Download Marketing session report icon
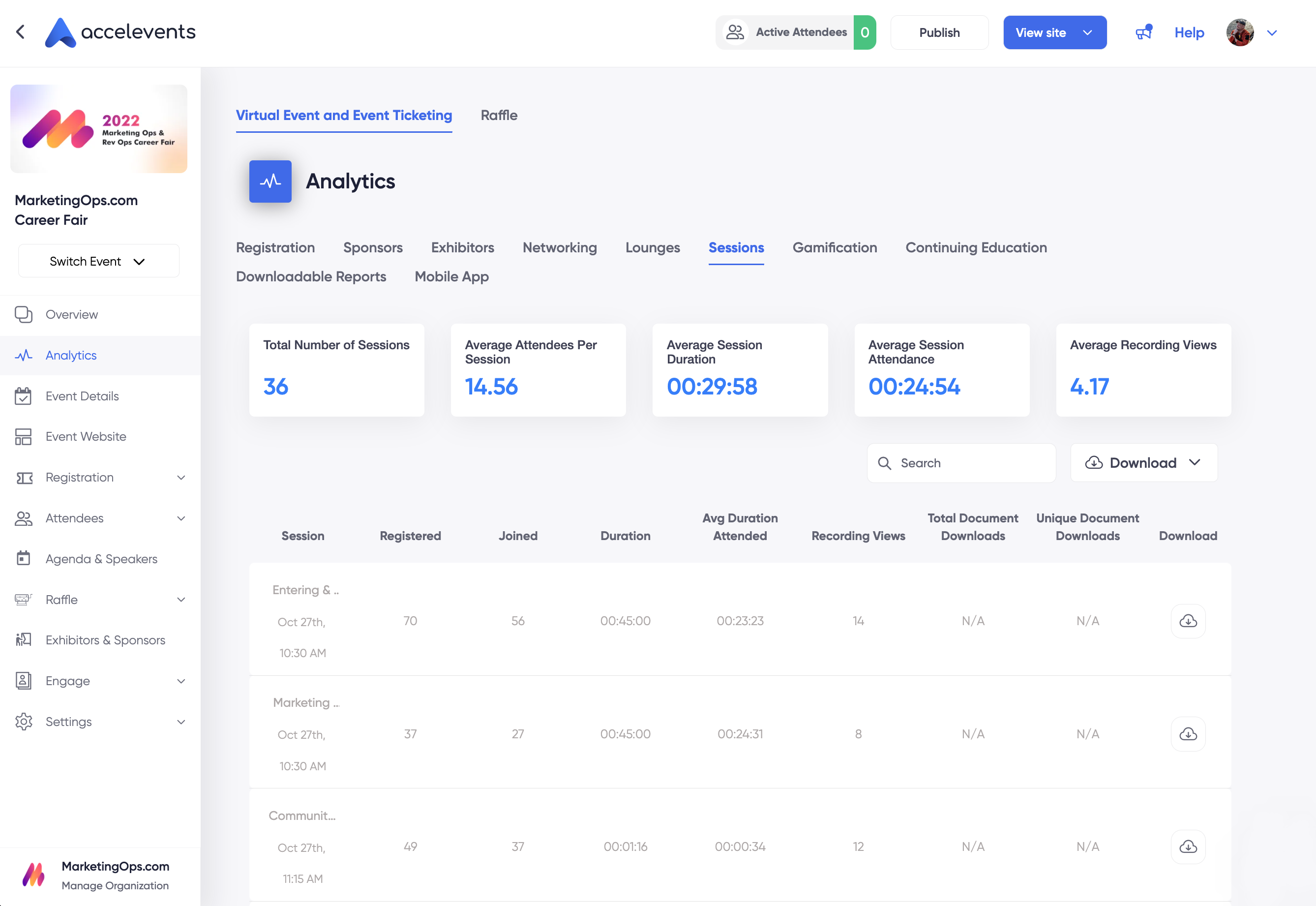 pos(1188,734)
